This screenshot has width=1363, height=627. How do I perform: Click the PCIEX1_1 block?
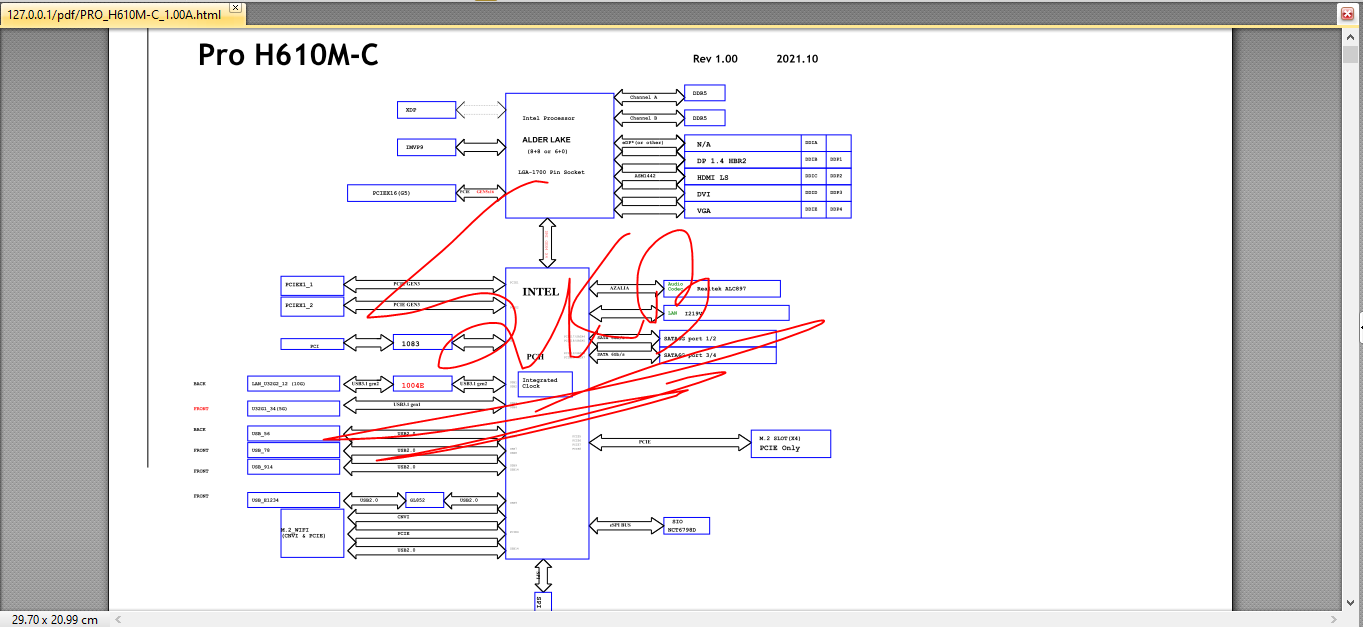(x=313, y=285)
